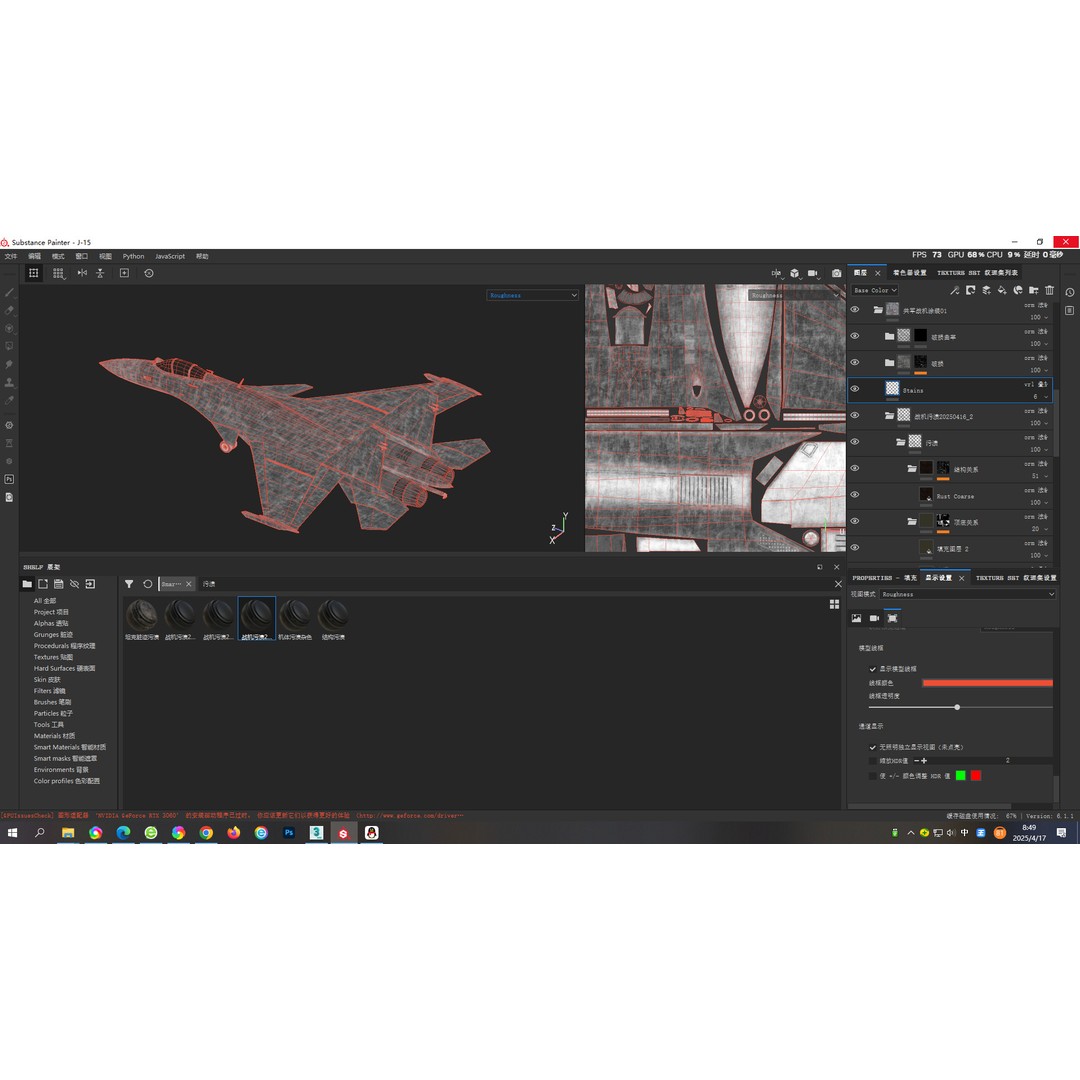1080x1080 pixels.
Task: Select the Environments shelf category
Action: click(x=61, y=770)
